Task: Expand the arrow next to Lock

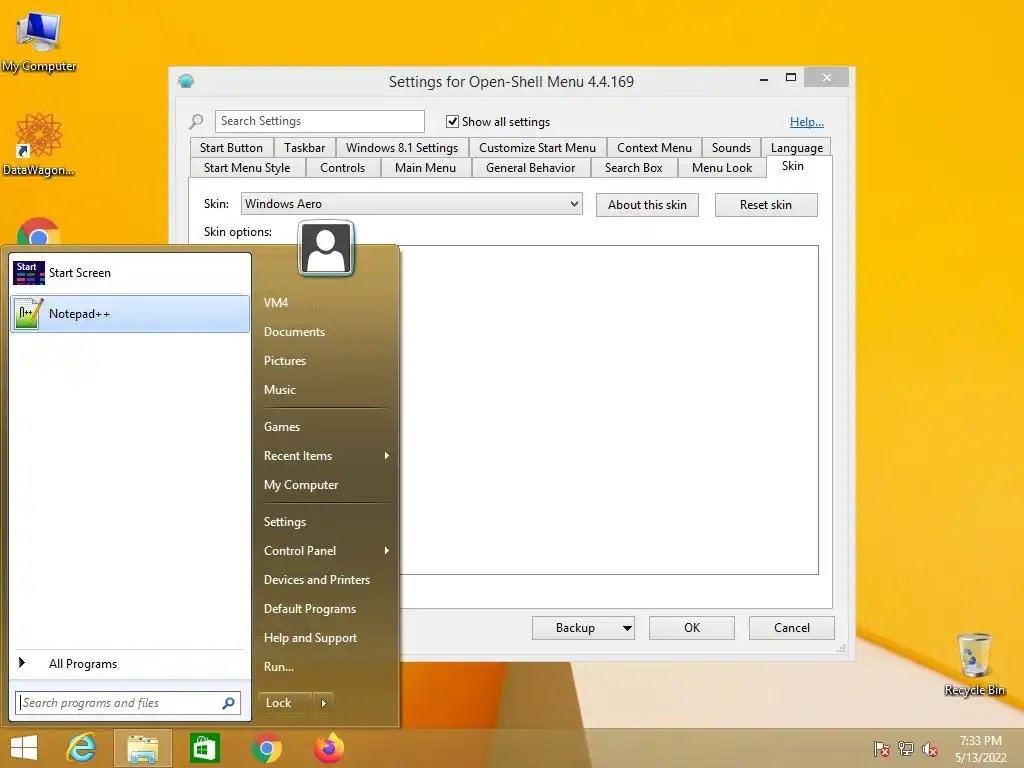Action: coord(323,703)
